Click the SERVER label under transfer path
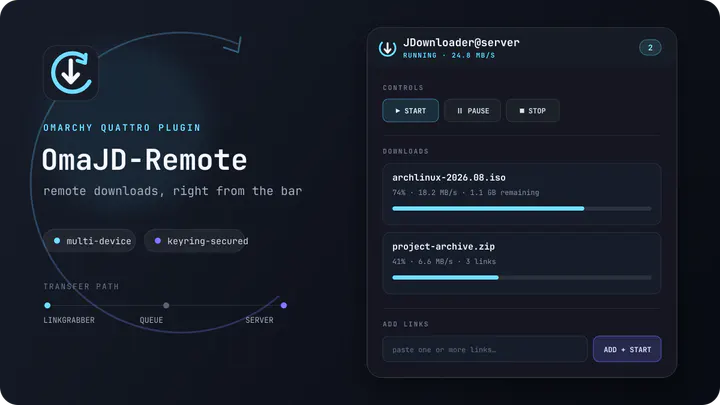720x405 pixels. (259, 320)
